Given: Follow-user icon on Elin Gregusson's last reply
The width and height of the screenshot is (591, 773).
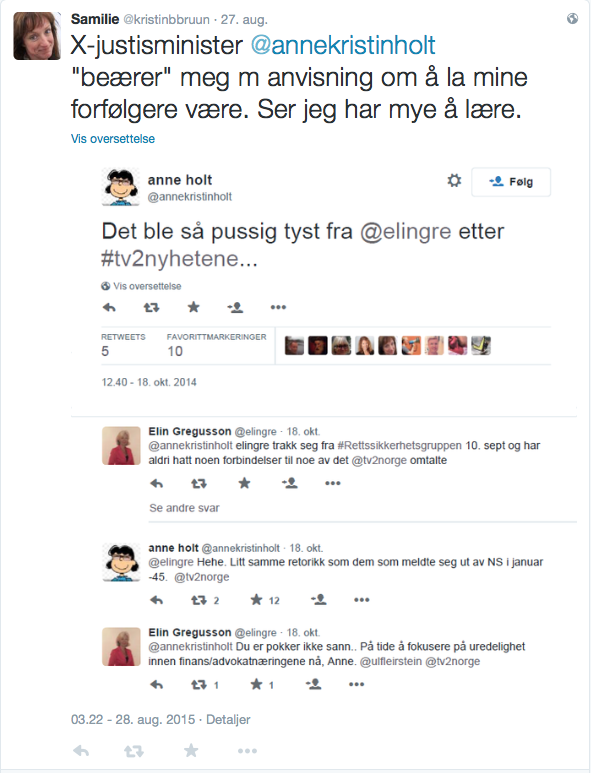Looking at the screenshot, I should [313, 684].
